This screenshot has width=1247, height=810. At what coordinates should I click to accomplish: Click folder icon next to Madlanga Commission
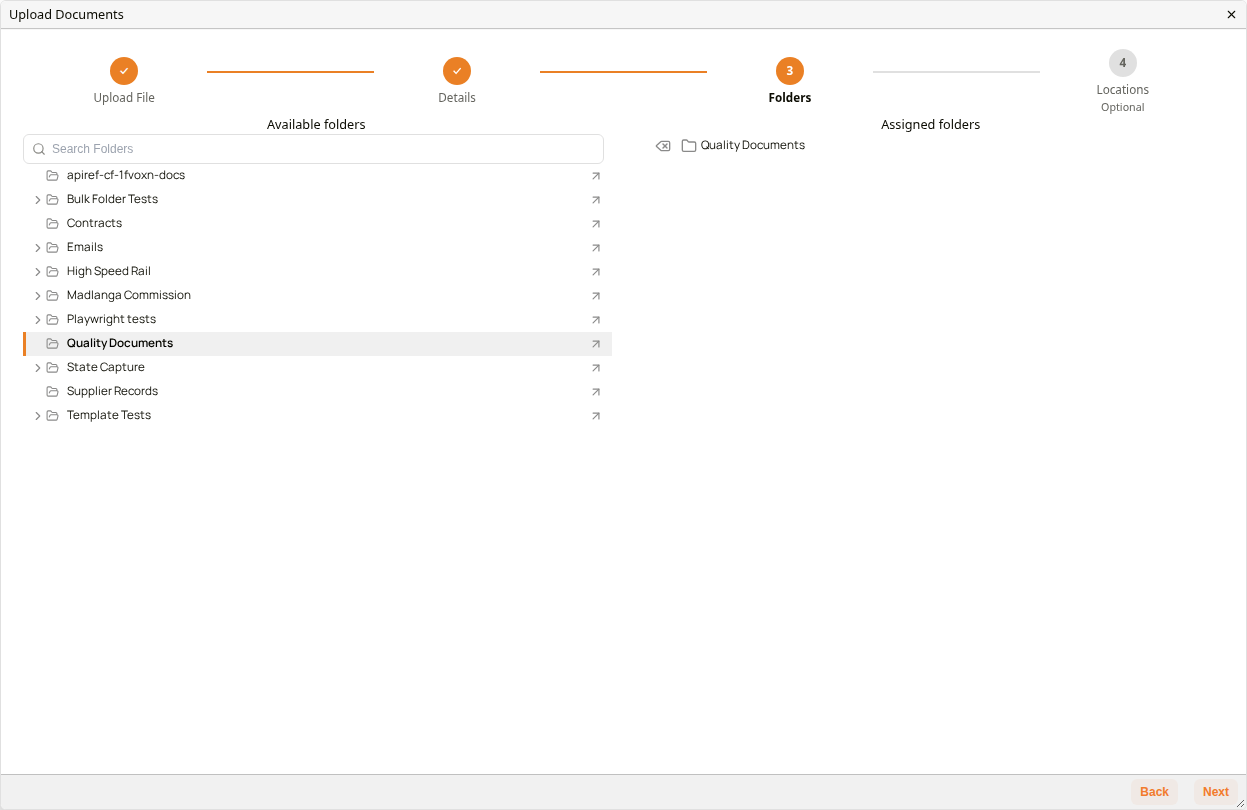(53, 296)
